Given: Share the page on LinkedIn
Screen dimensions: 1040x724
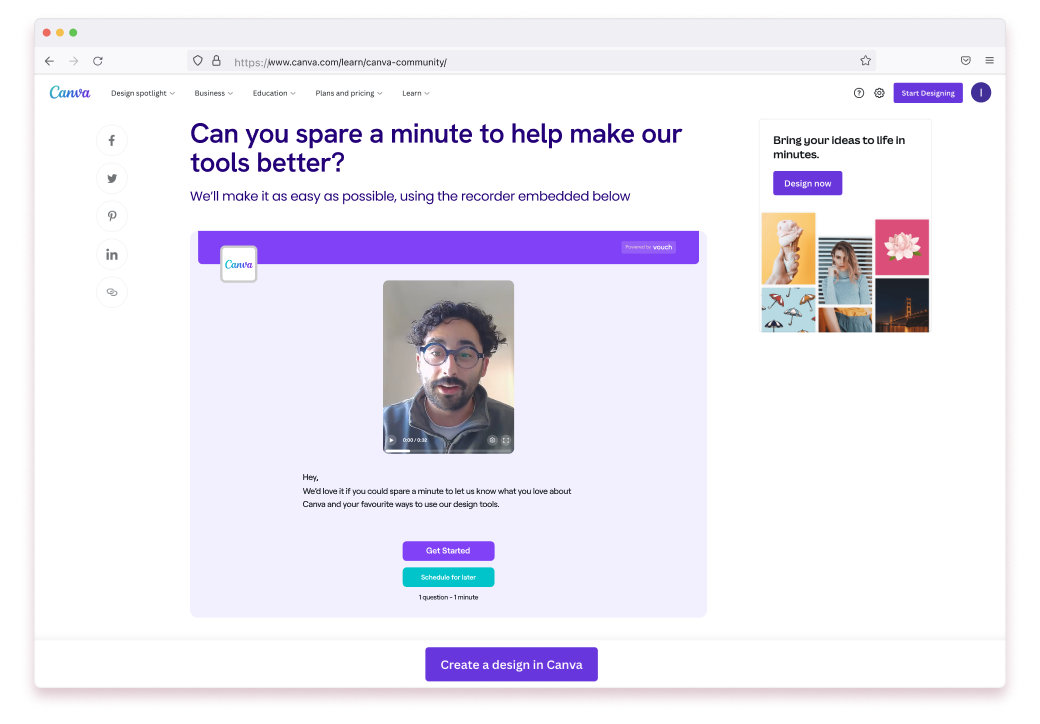Looking at the screenshot, I should 112,254.
